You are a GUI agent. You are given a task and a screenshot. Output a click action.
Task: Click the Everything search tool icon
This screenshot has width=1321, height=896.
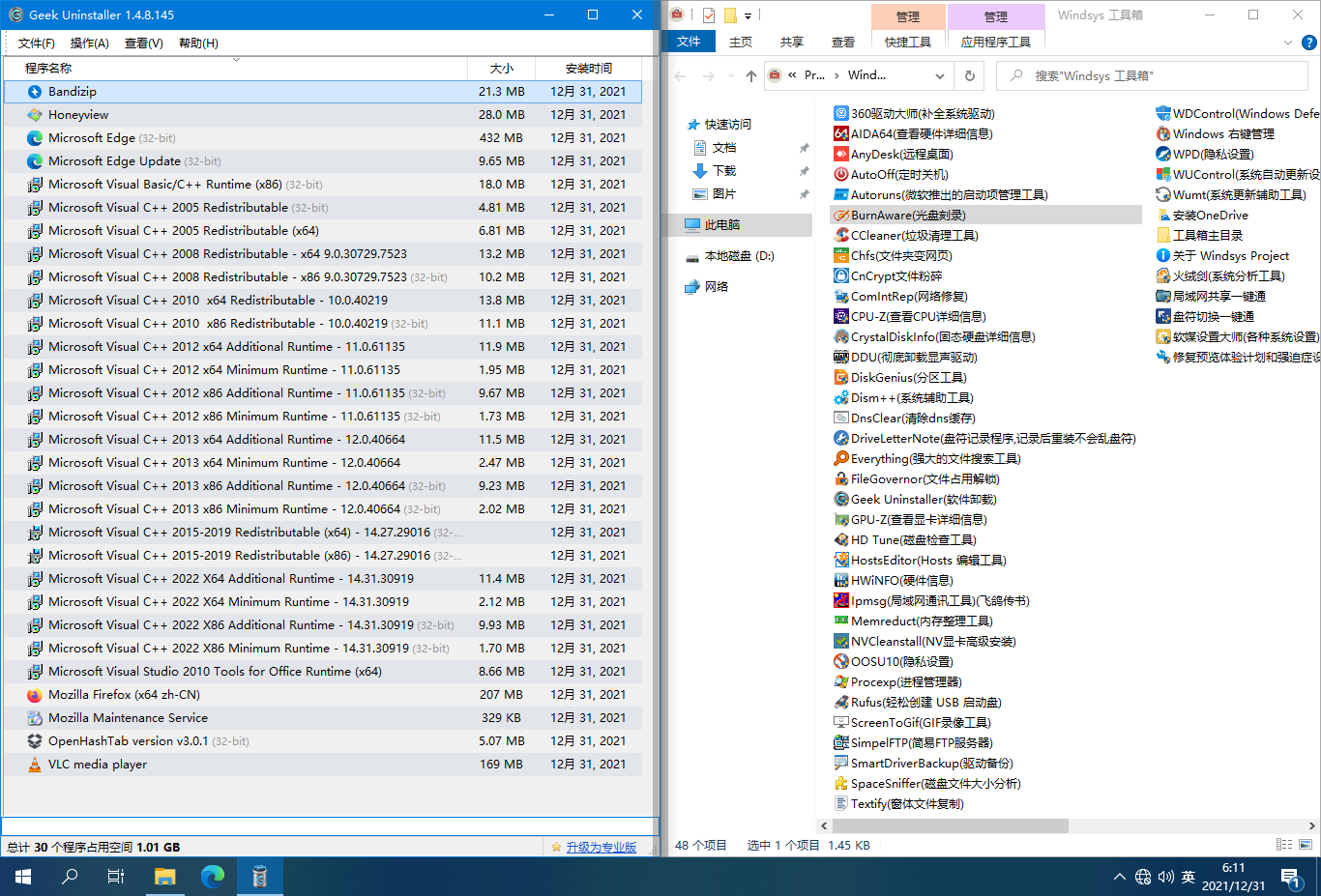click(x=841, y=459)
